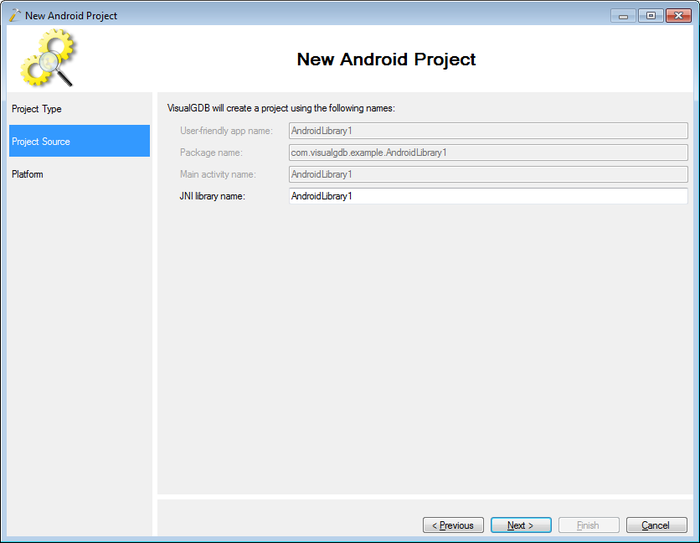Click the "User-friendly app name:" label

[226, 130]
